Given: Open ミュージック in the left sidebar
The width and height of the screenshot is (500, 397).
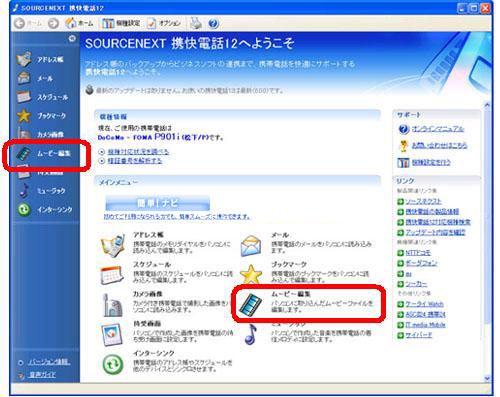Looking at the screenshot, I should pyautogui.click(x=42, y=191).
